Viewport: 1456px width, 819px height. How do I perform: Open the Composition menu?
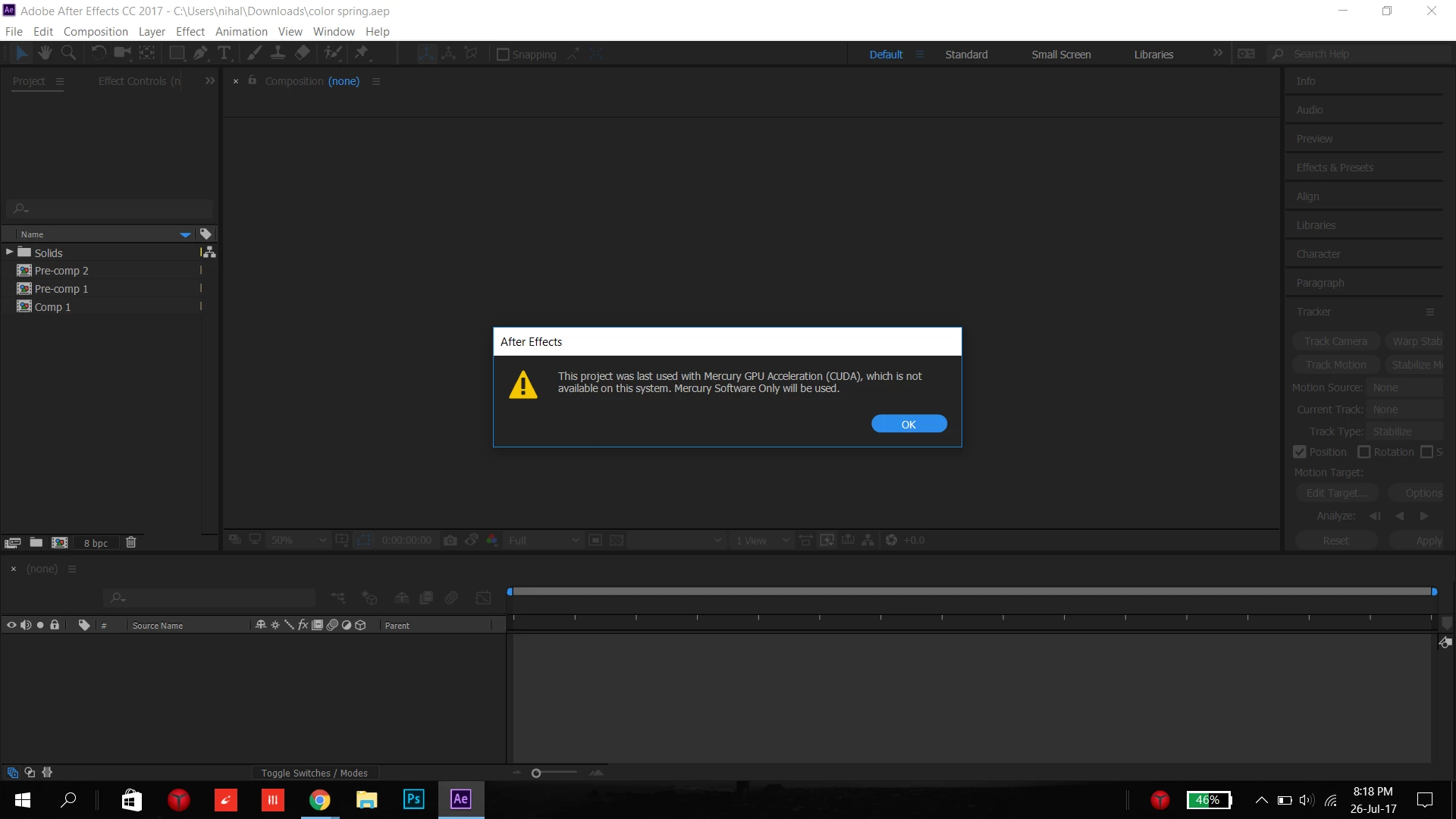(96, 31)
